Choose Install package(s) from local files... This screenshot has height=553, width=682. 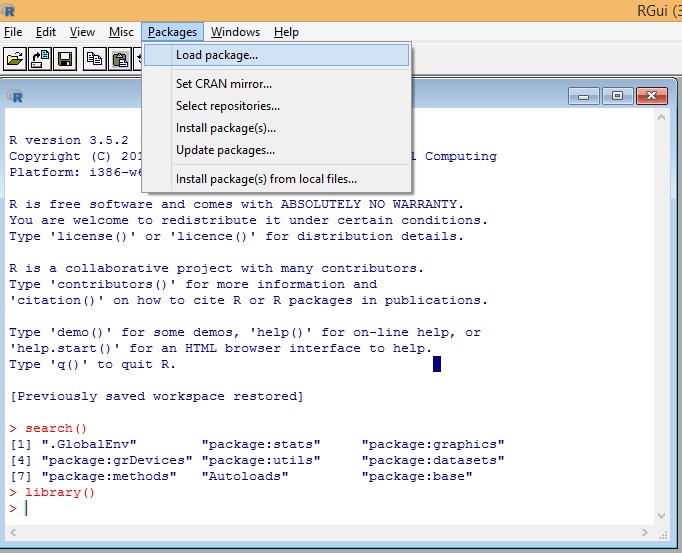(276, 179)
